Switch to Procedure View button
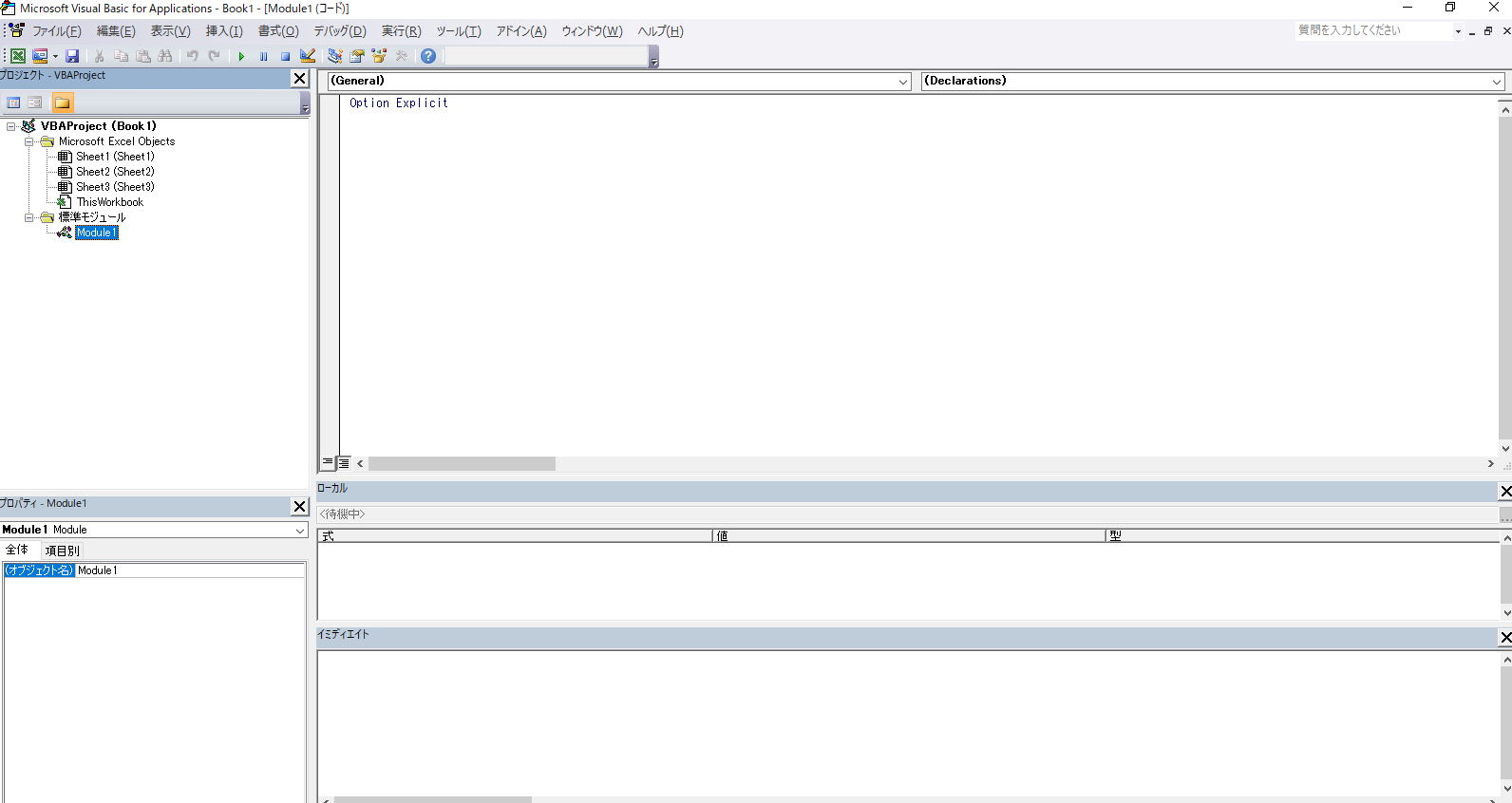This screenshot has width=1512, height=803. [x=328, y=463]
